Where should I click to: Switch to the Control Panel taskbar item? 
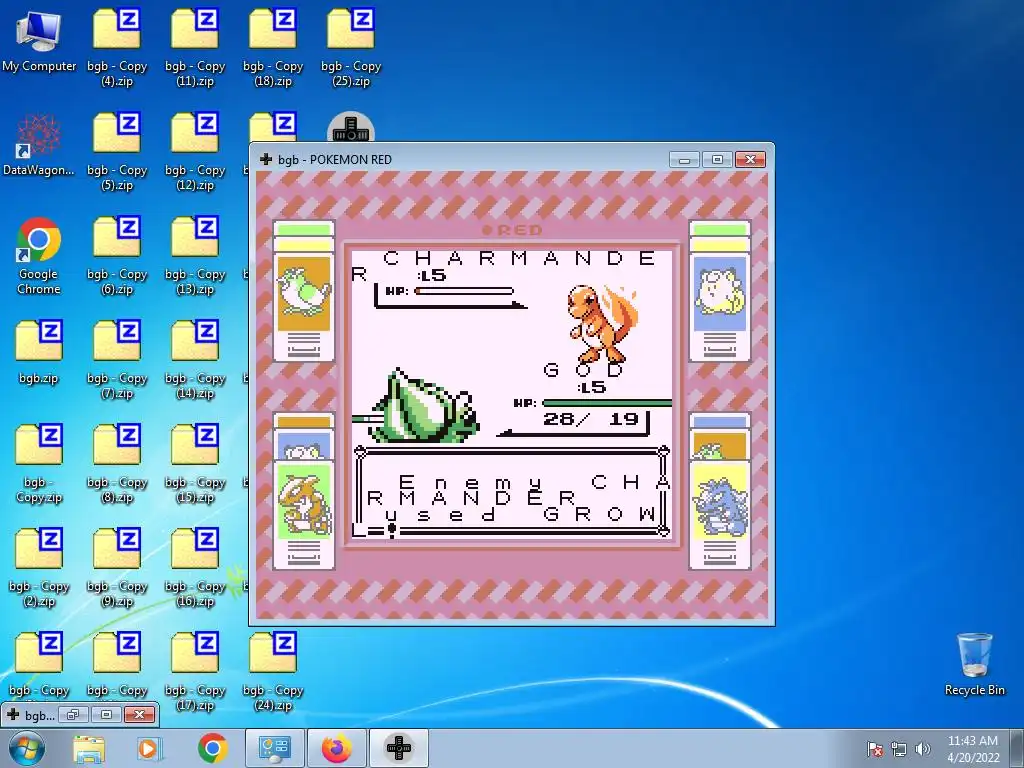(274, 748)
